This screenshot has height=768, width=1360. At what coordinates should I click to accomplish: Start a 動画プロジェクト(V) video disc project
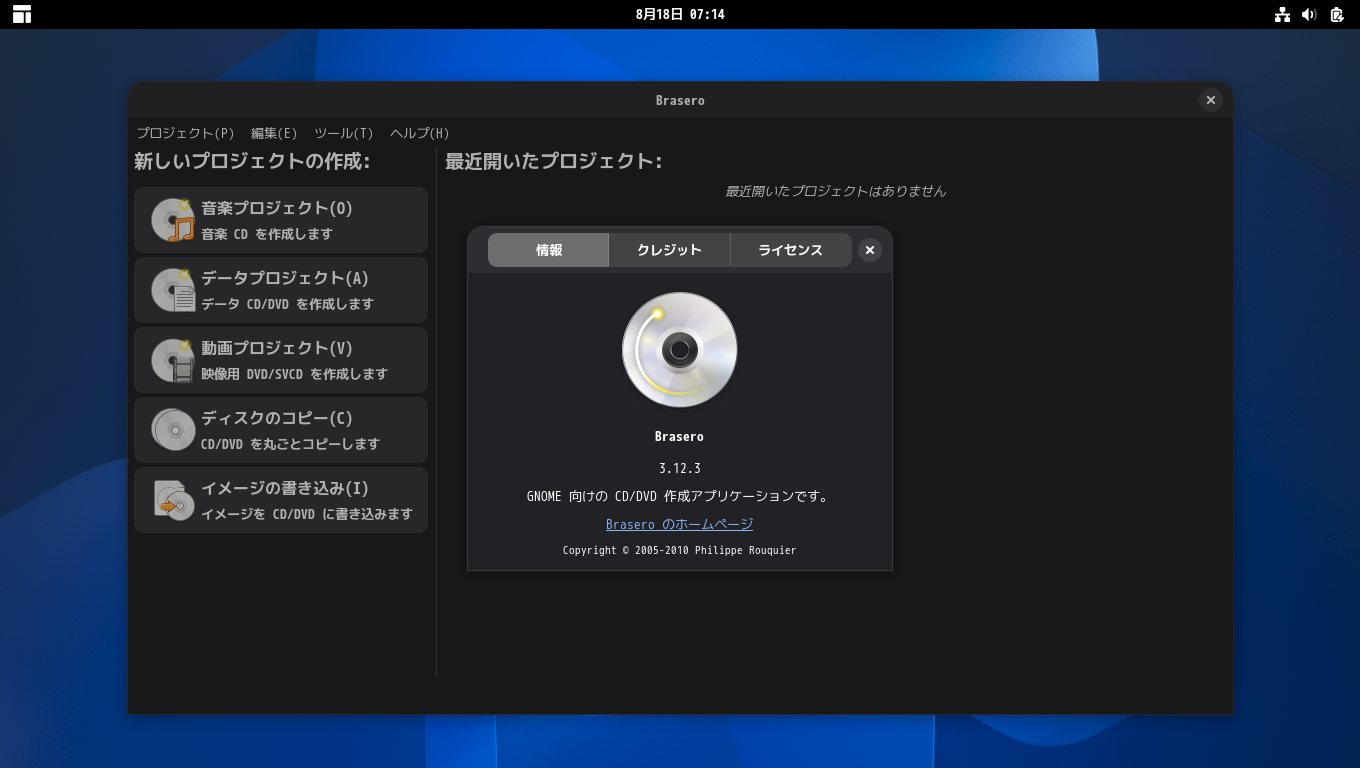(281, 360)
